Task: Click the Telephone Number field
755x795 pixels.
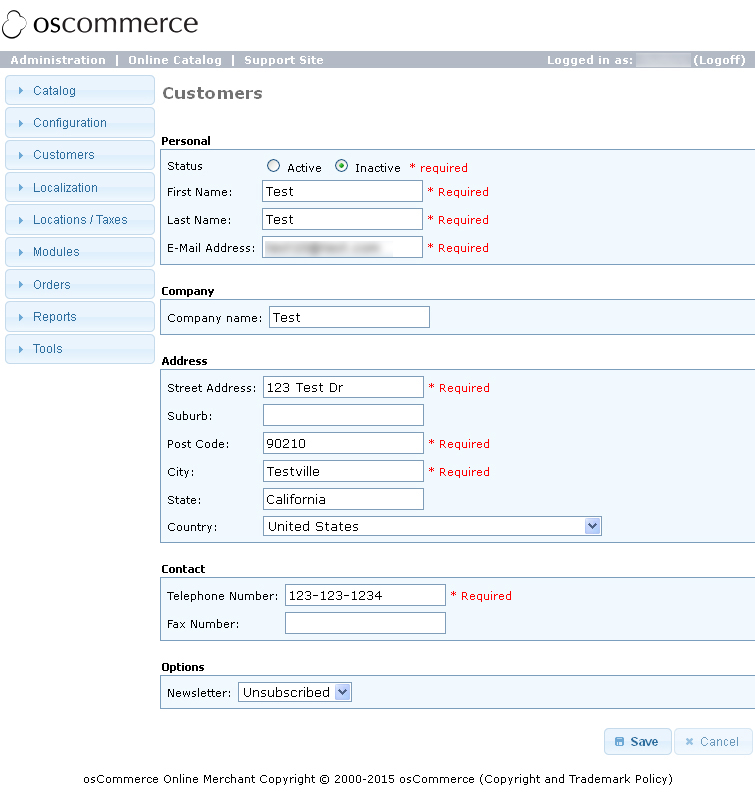Action: pyautogui.click(x=364, y=595)
